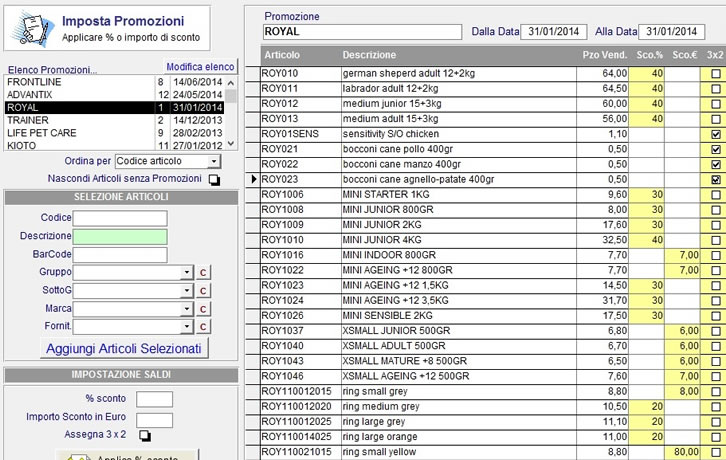
Task: Click the Imposta Promozioni notepad icon
Action: (x=34, y=29)
